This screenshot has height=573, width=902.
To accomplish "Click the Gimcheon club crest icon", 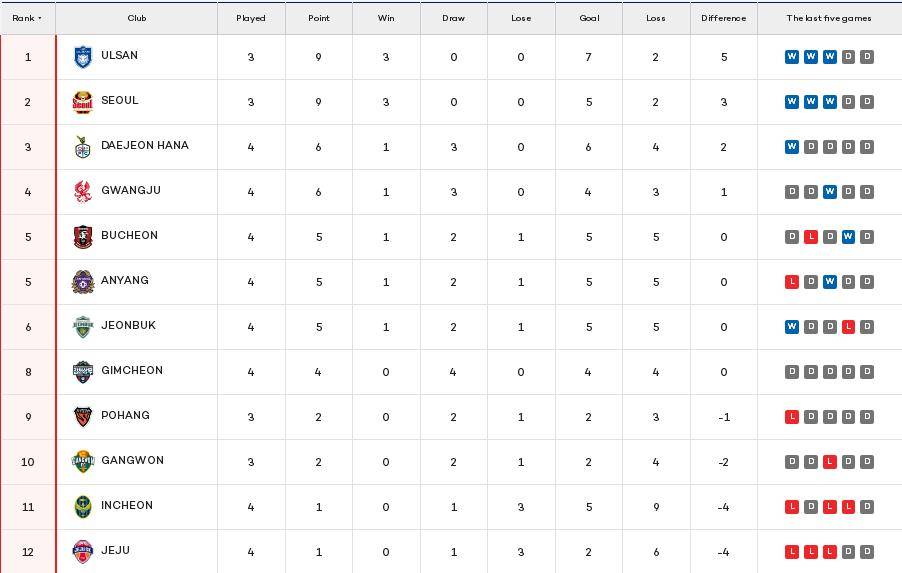I will [x=83, y=372].
